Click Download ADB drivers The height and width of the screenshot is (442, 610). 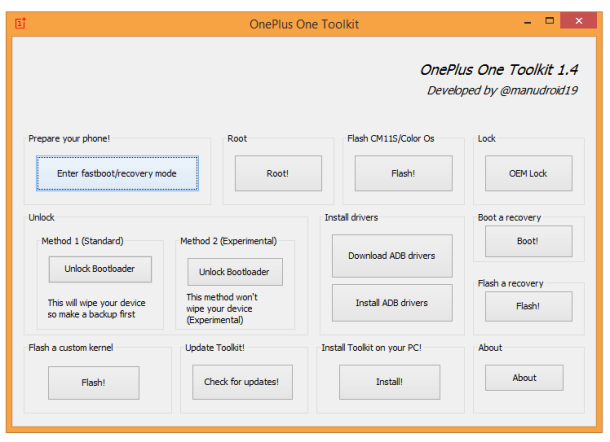[392, 256]
